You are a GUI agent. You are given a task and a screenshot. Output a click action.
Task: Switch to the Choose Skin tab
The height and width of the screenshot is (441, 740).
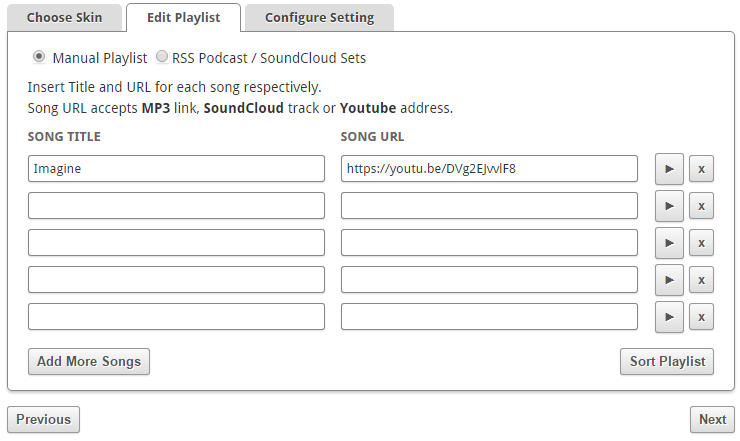[63, 18]
